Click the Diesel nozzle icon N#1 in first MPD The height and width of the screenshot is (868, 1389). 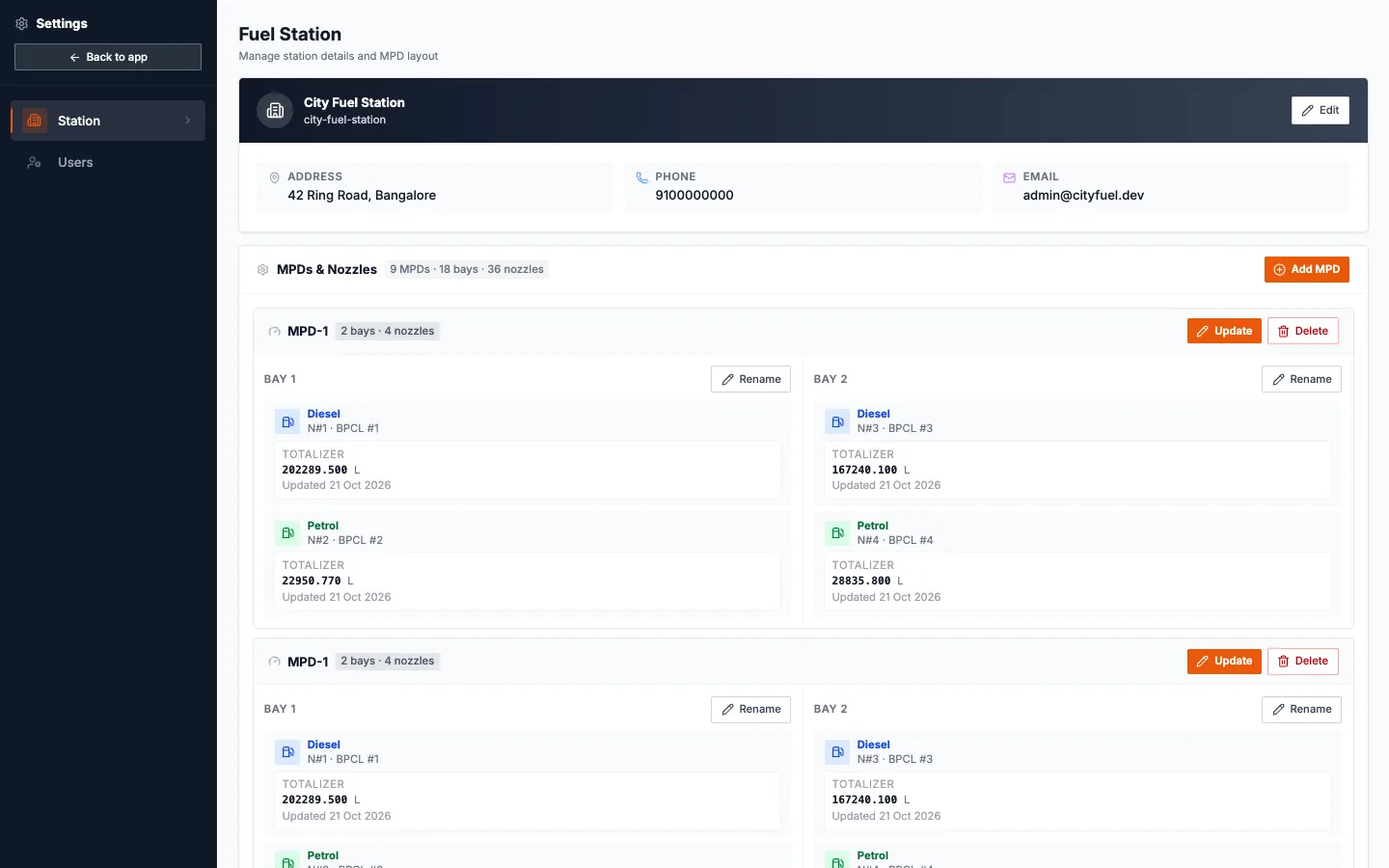tap(287, 421)
